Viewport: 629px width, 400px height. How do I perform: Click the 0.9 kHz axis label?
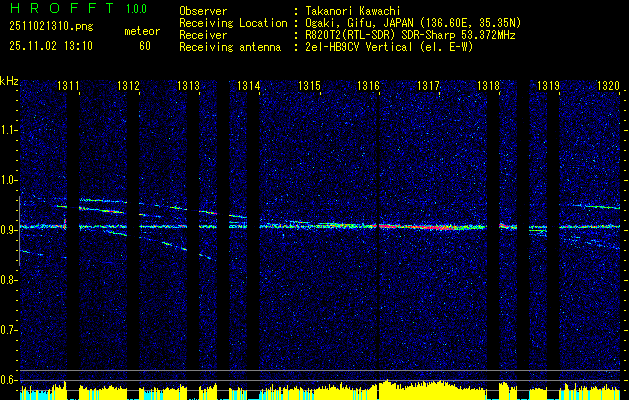(8, 230)
